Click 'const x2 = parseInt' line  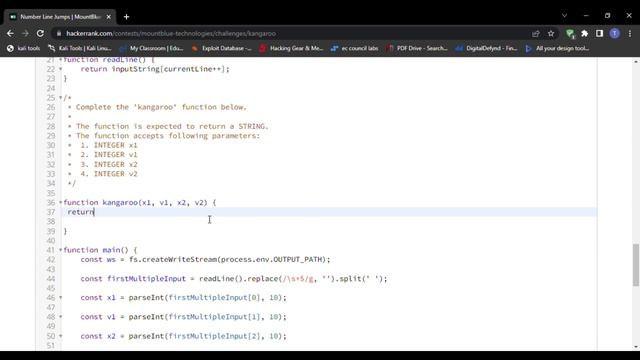coord(183,336)
